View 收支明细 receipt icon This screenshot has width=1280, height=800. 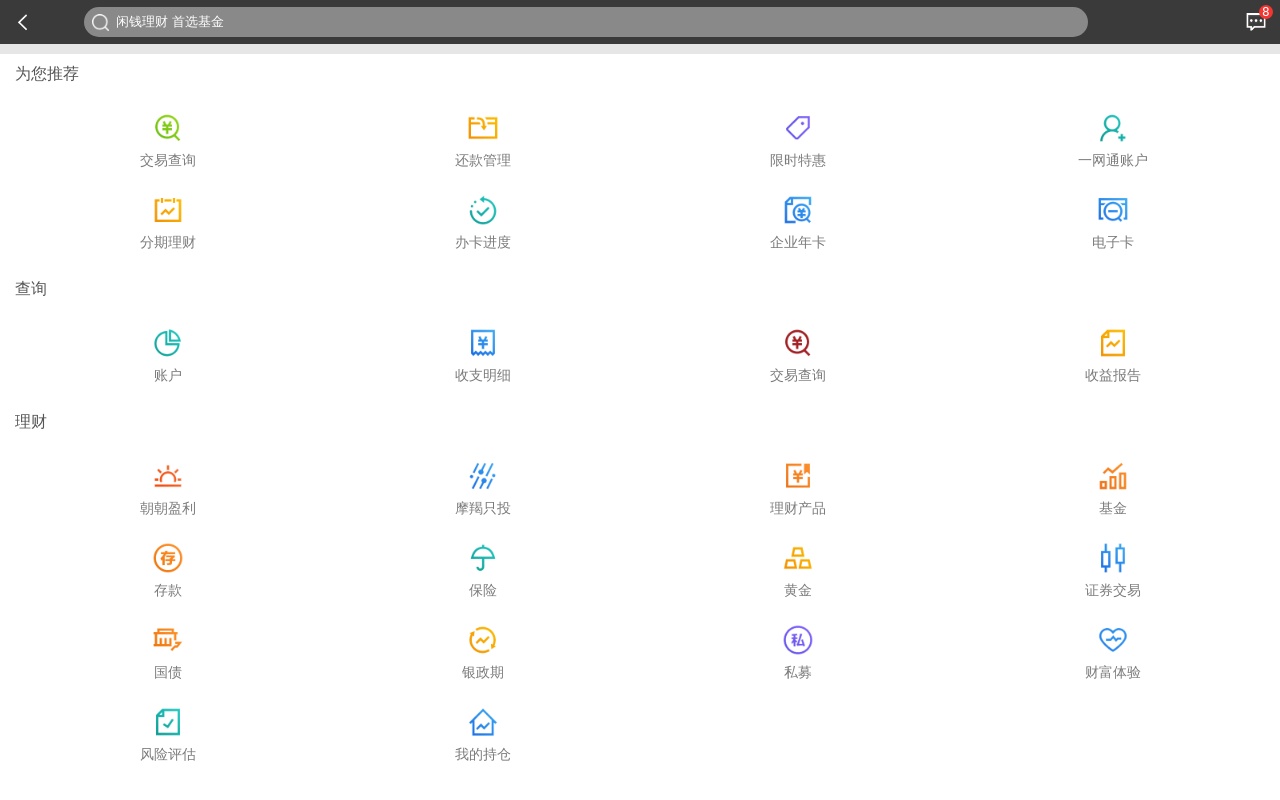(x=483, y=343)
